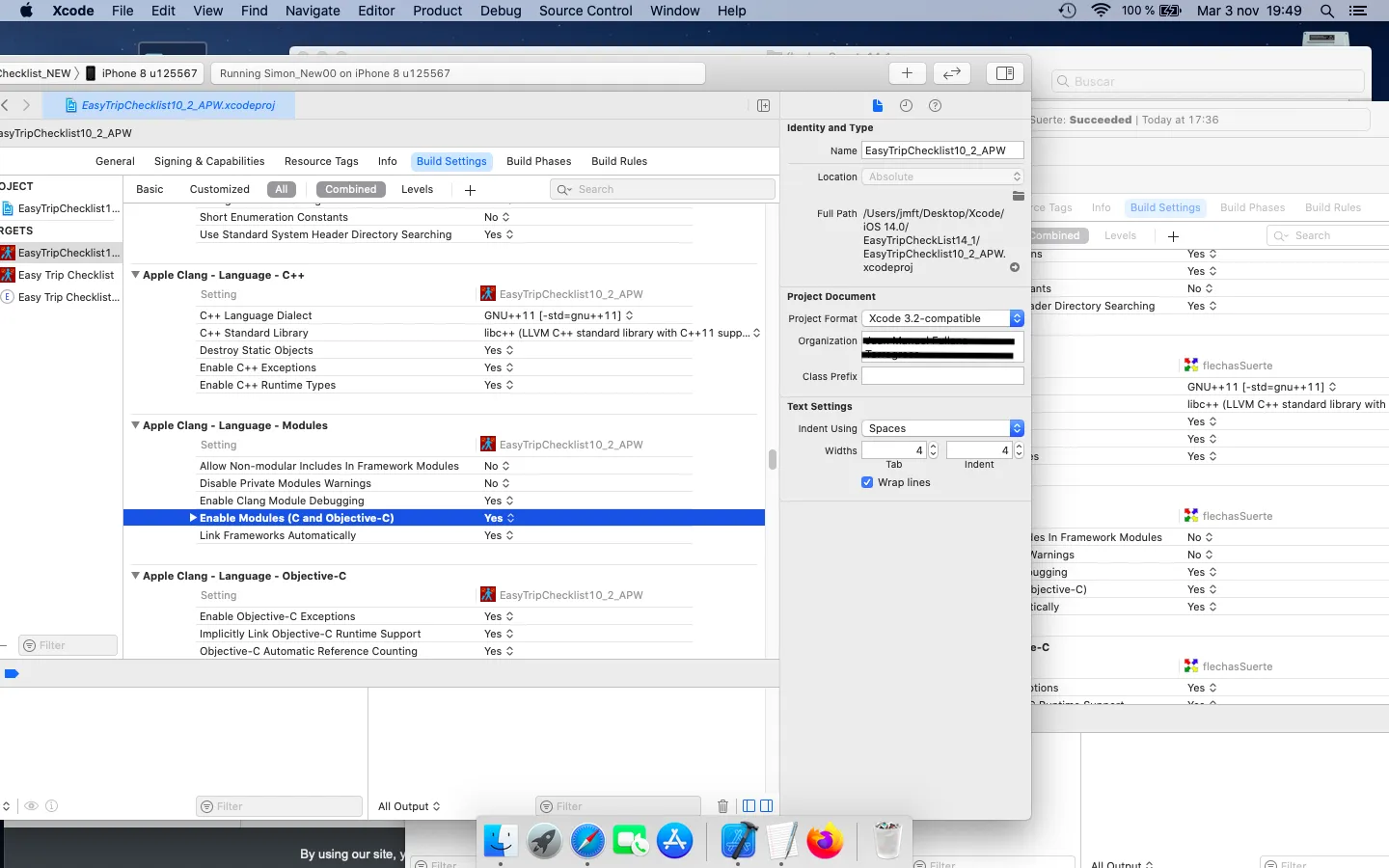
Task: Uncheck the Wrap lines checkbox
Action: click(867, 482)
